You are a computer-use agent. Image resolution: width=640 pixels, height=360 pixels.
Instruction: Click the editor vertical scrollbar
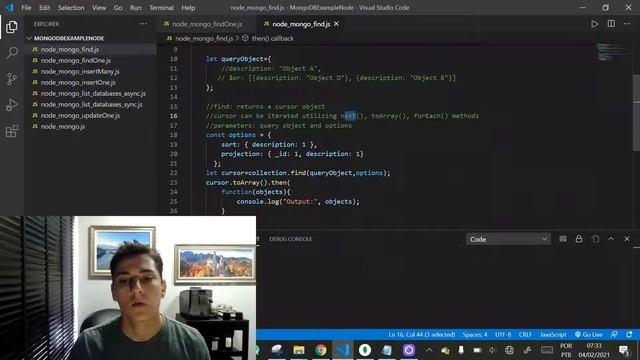click(x=636, y=112)
